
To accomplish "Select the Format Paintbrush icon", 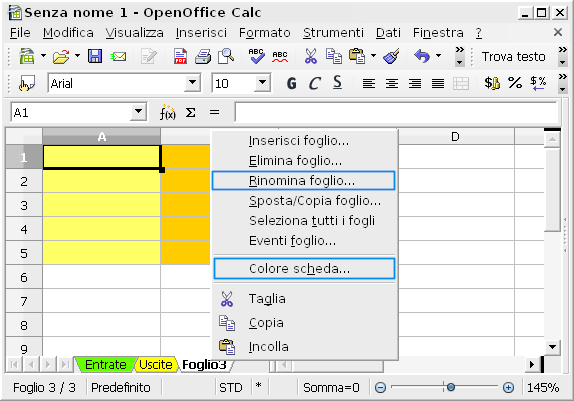I will click(391, 56).
